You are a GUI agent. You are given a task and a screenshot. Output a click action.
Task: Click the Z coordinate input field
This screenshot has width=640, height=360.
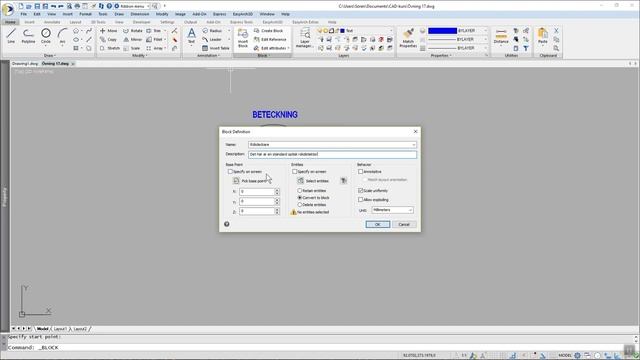(x=257, y=211)
